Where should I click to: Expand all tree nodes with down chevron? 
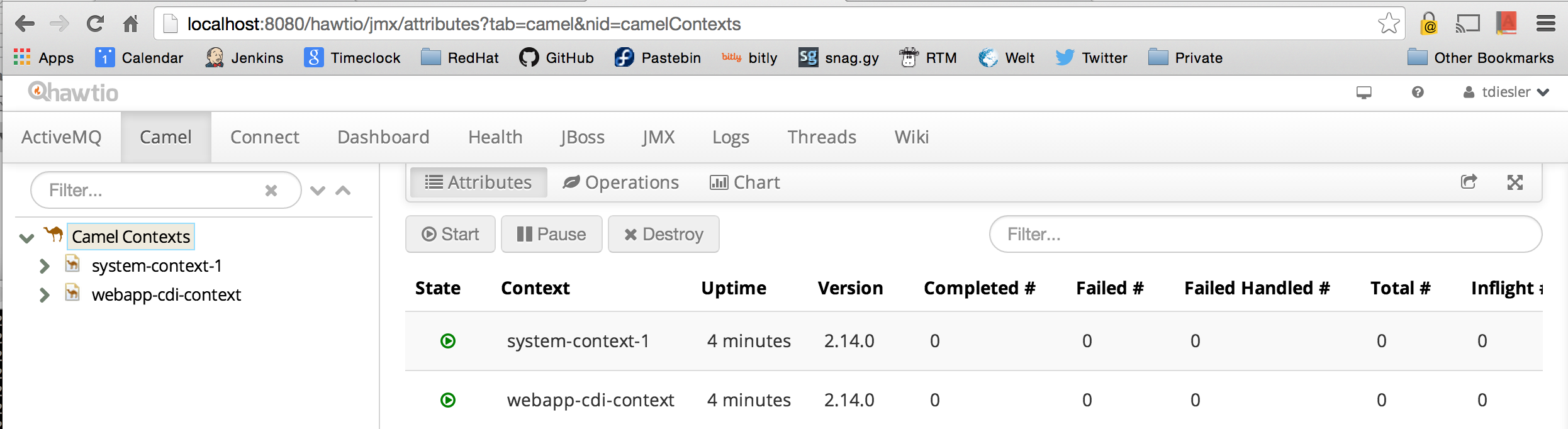(318, 191)
